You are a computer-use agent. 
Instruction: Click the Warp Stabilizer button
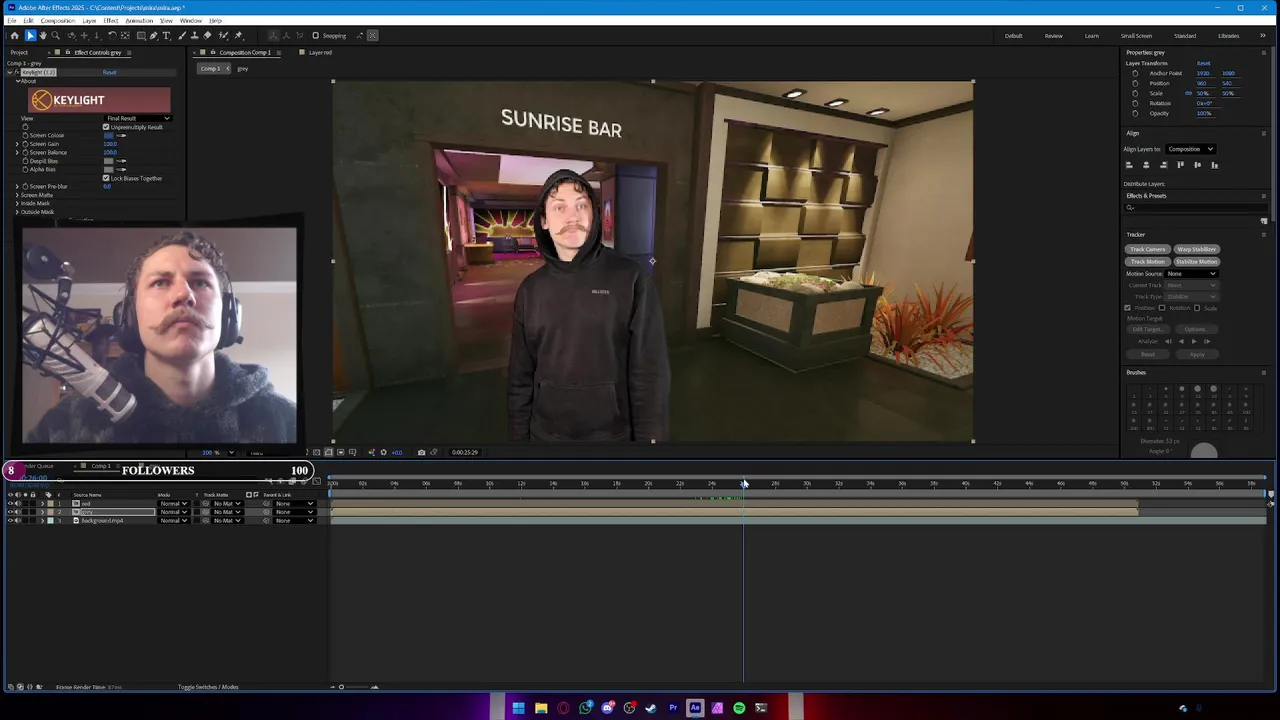click(1196, 249)
